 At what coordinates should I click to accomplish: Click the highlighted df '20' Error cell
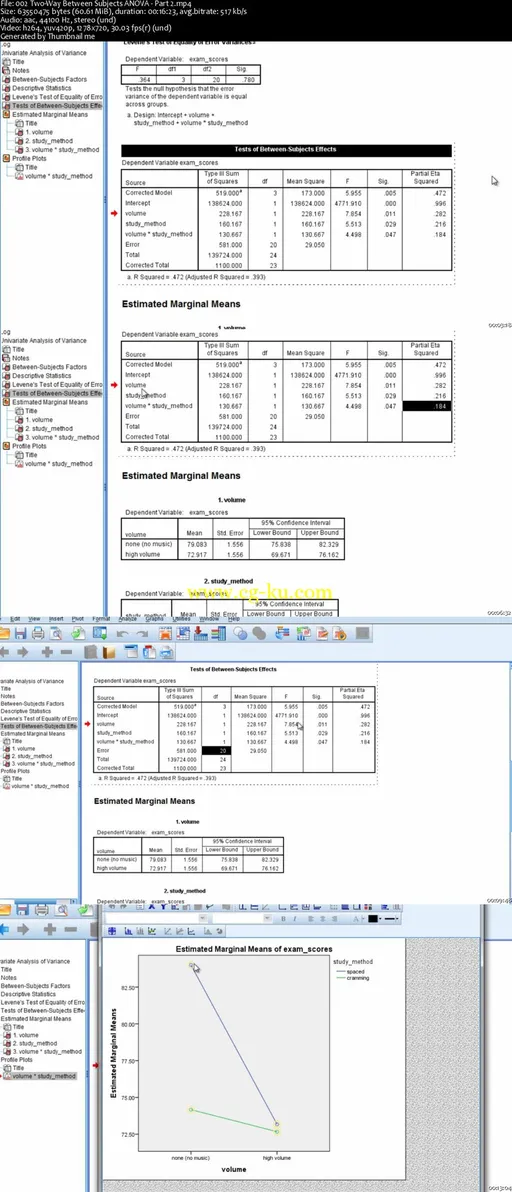coord(218,750)
